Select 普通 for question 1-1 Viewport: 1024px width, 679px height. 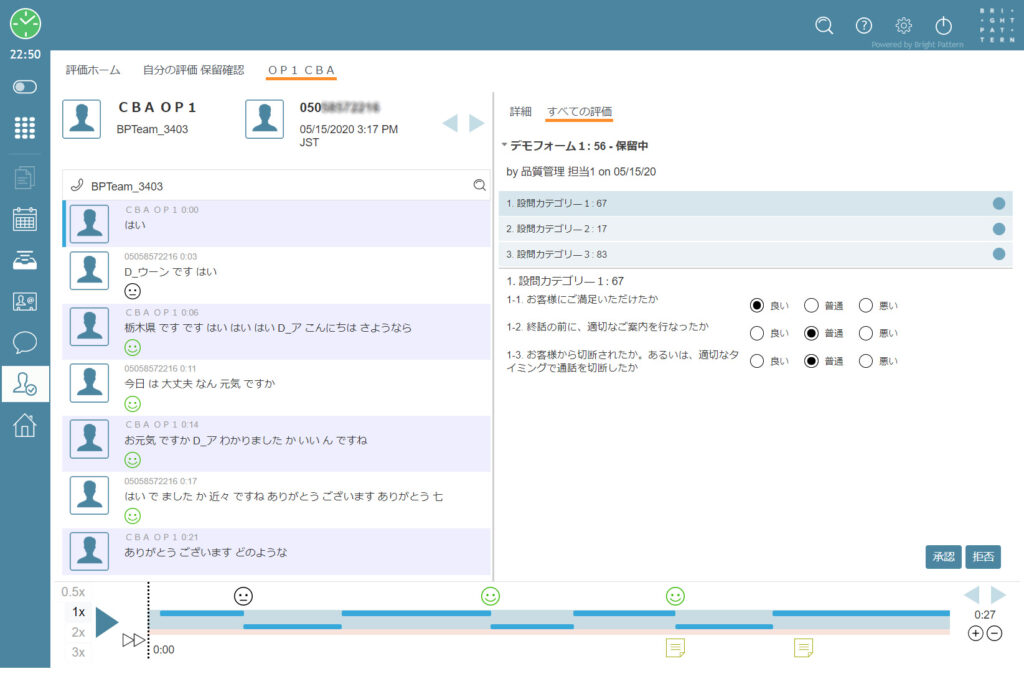(811, 306)
